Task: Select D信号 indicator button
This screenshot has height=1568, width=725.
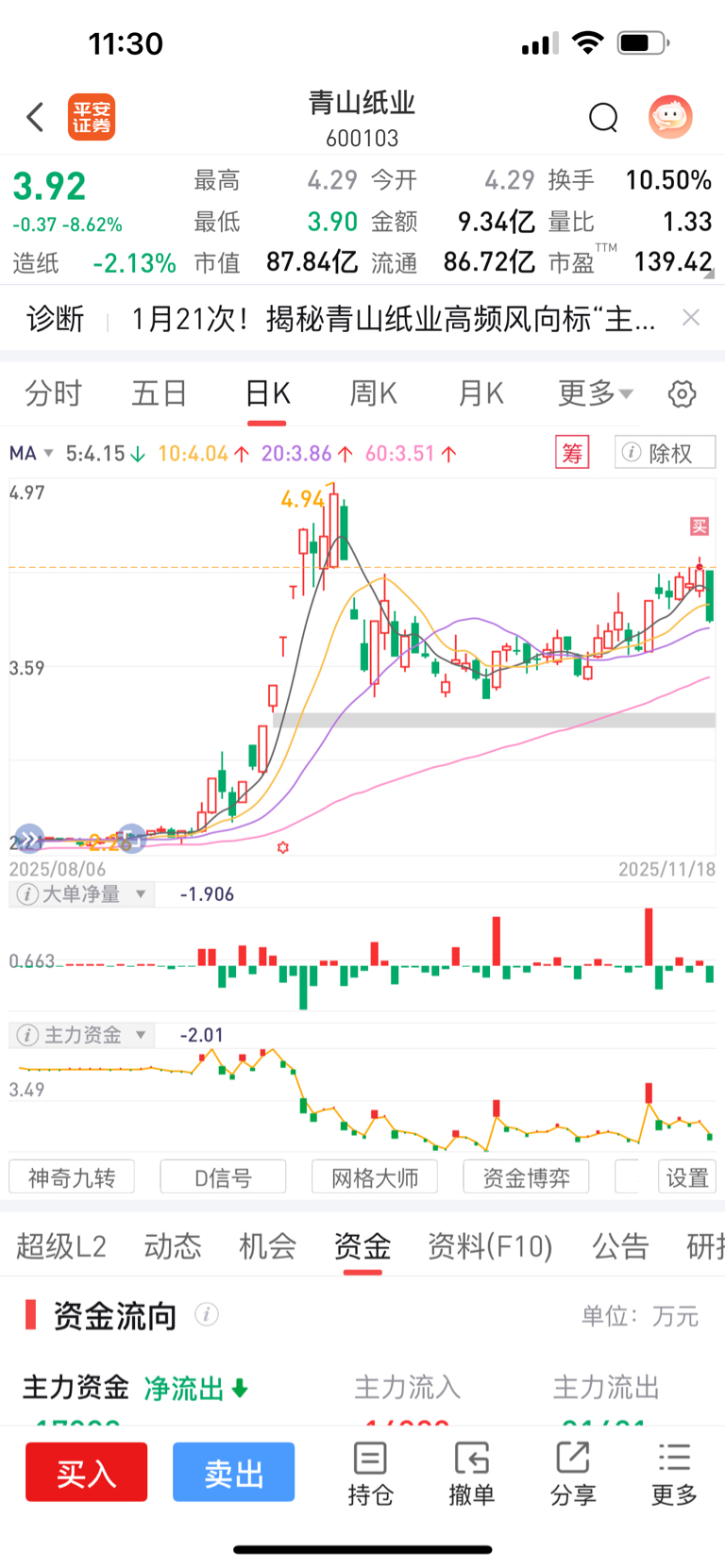Action: click(x=224, y=1177)
